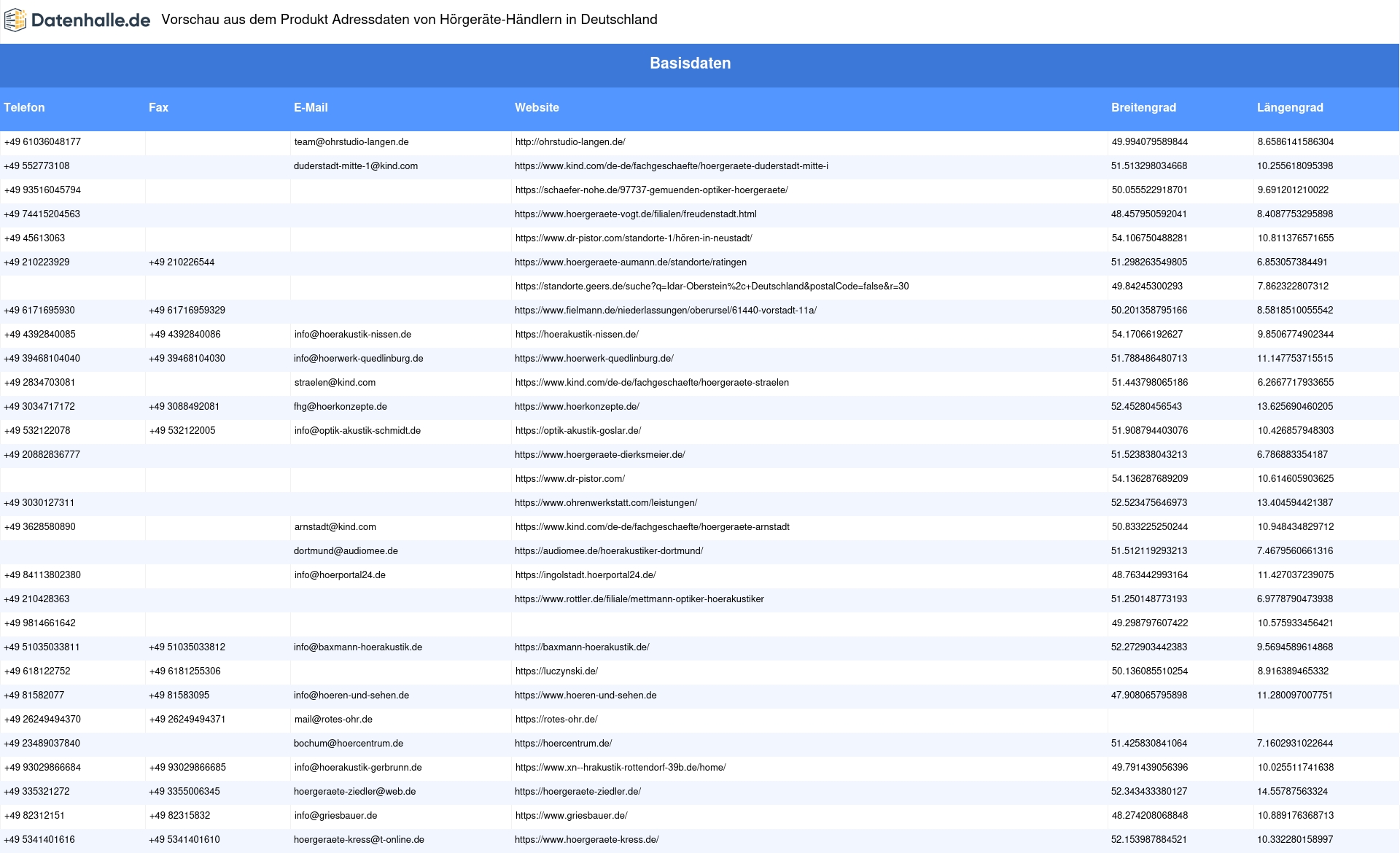Open the ohrstudio-langen.de website link
This screenshot has height=853, width=1400.
click(569, 142)
